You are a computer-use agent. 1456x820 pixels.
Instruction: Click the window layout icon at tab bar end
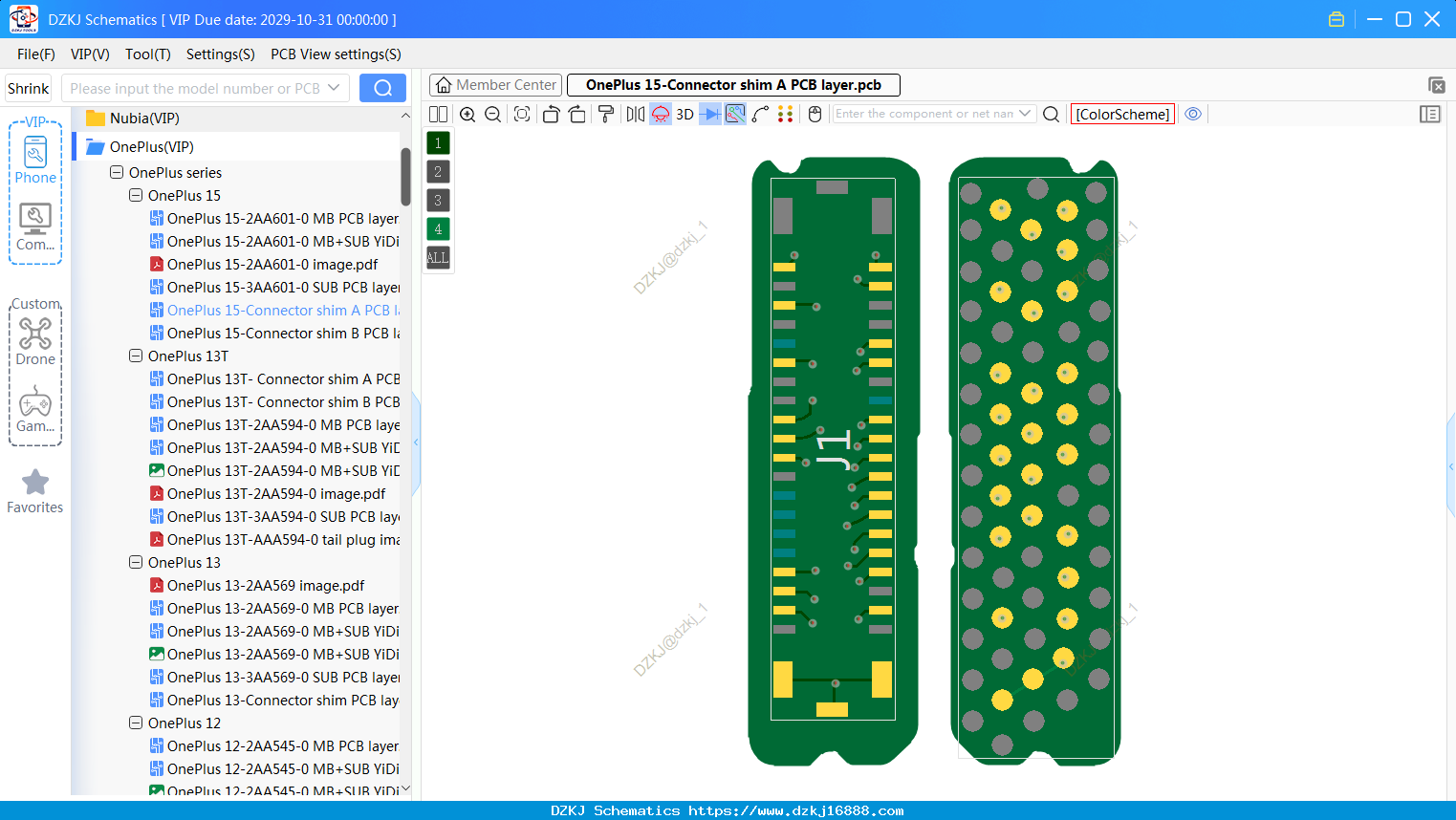[1436, 85]
